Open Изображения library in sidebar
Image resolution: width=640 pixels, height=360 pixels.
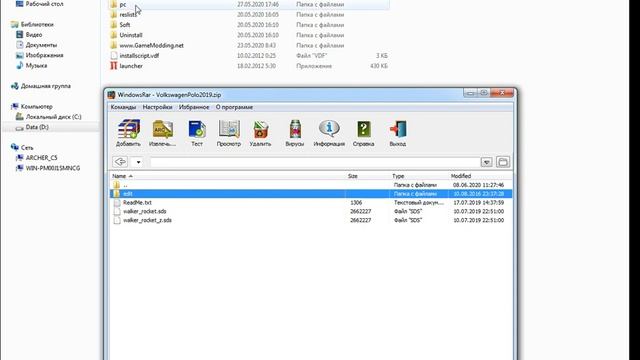[x=44, y=55]
